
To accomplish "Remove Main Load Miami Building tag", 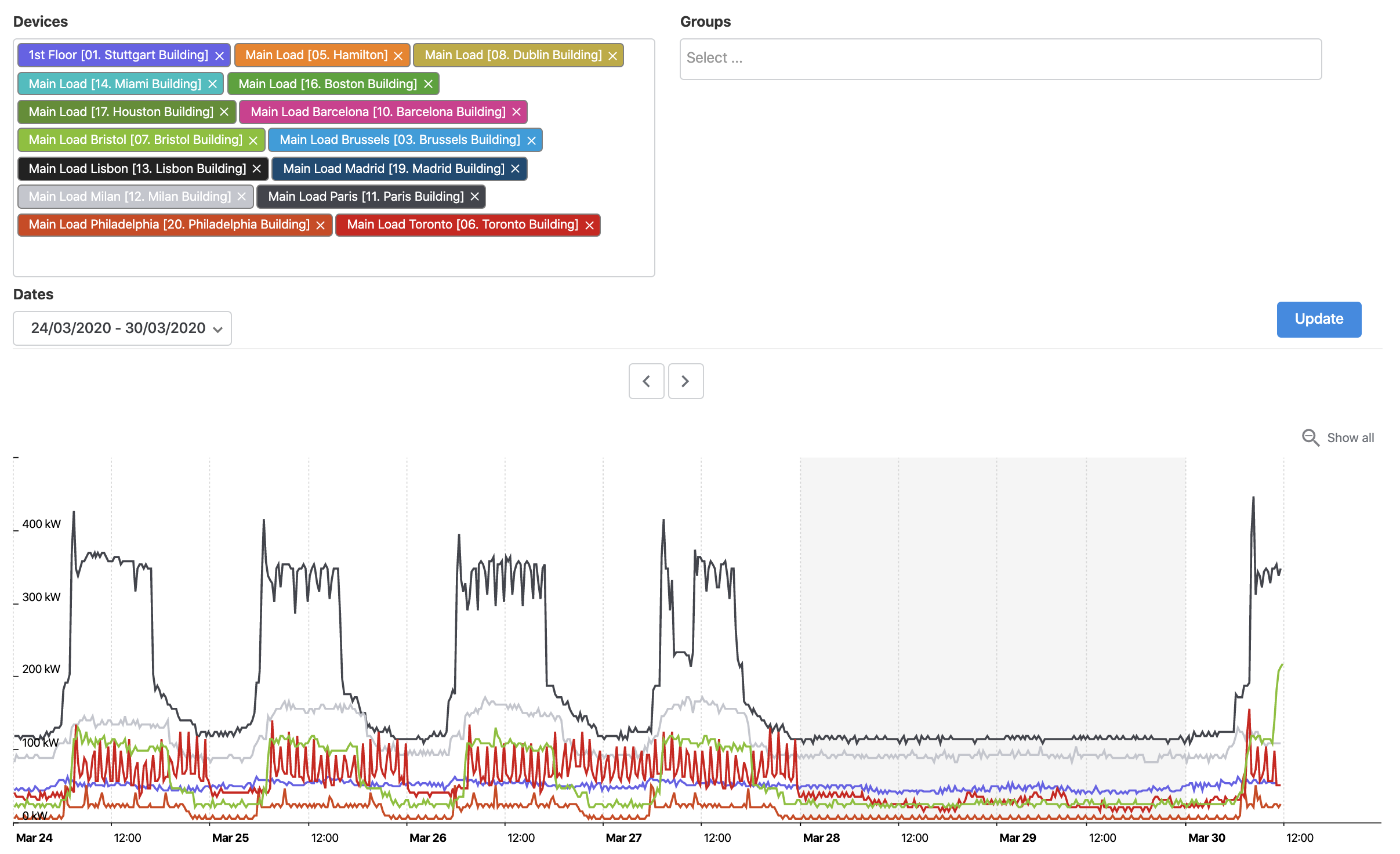I will pyautogui.click(x=212, y=84).
